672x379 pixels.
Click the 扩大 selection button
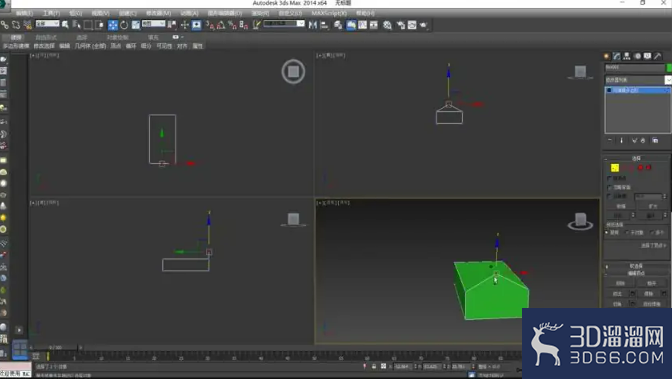pyautogui.click(x=653, y=206)
